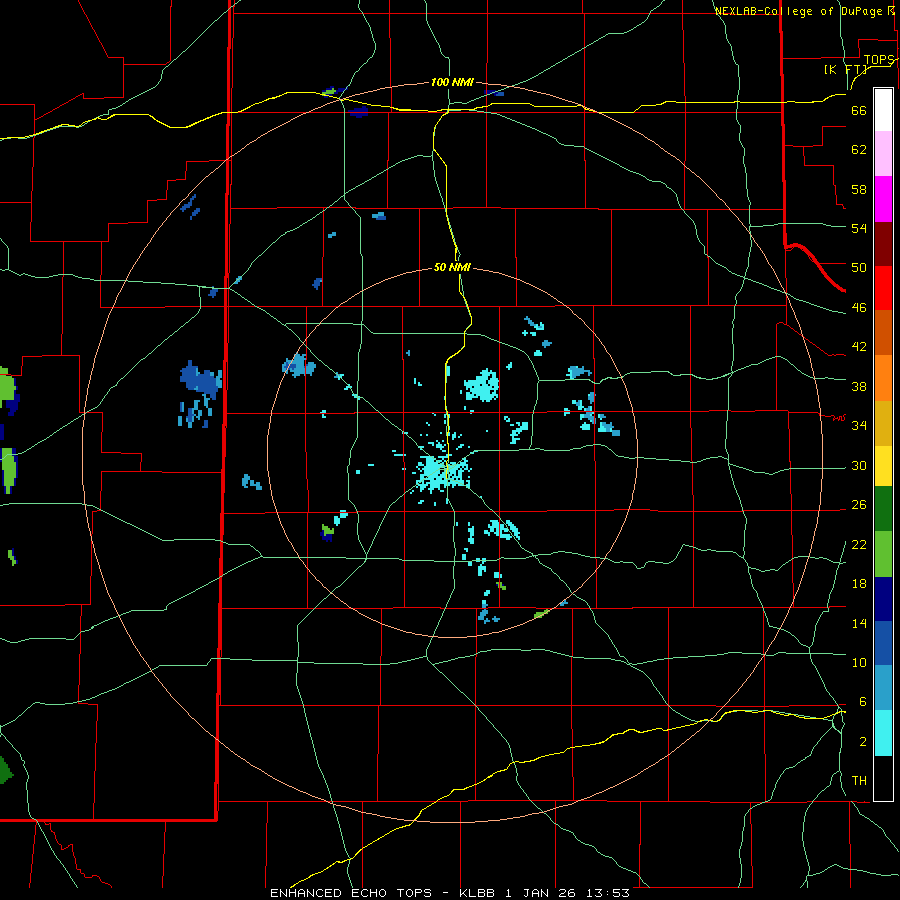Click the 'TH' threshold legend label
This screenshot has width=900, height=900.
pos(859,781)
